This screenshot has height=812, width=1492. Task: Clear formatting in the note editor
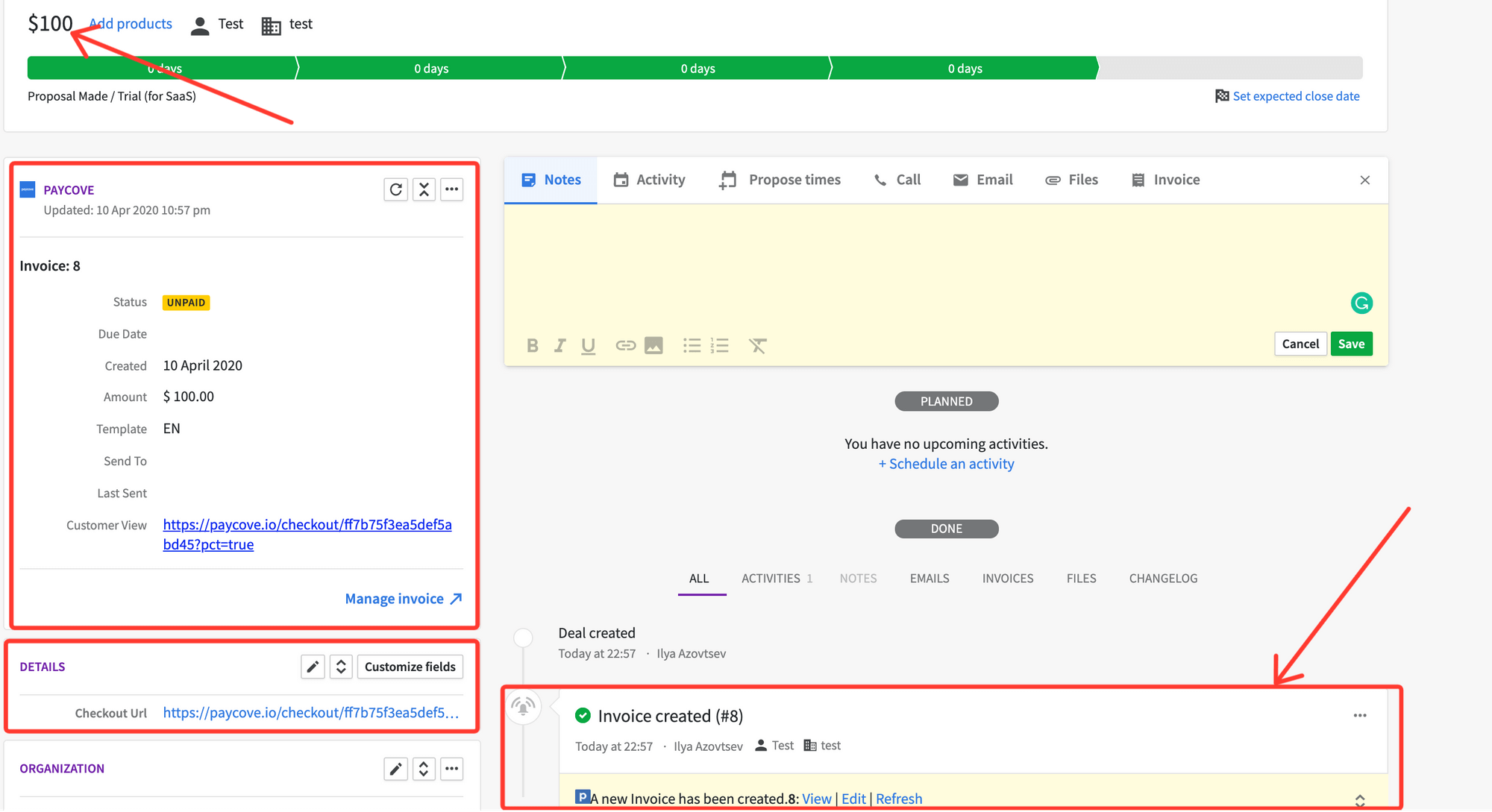[x=758, y=344]
